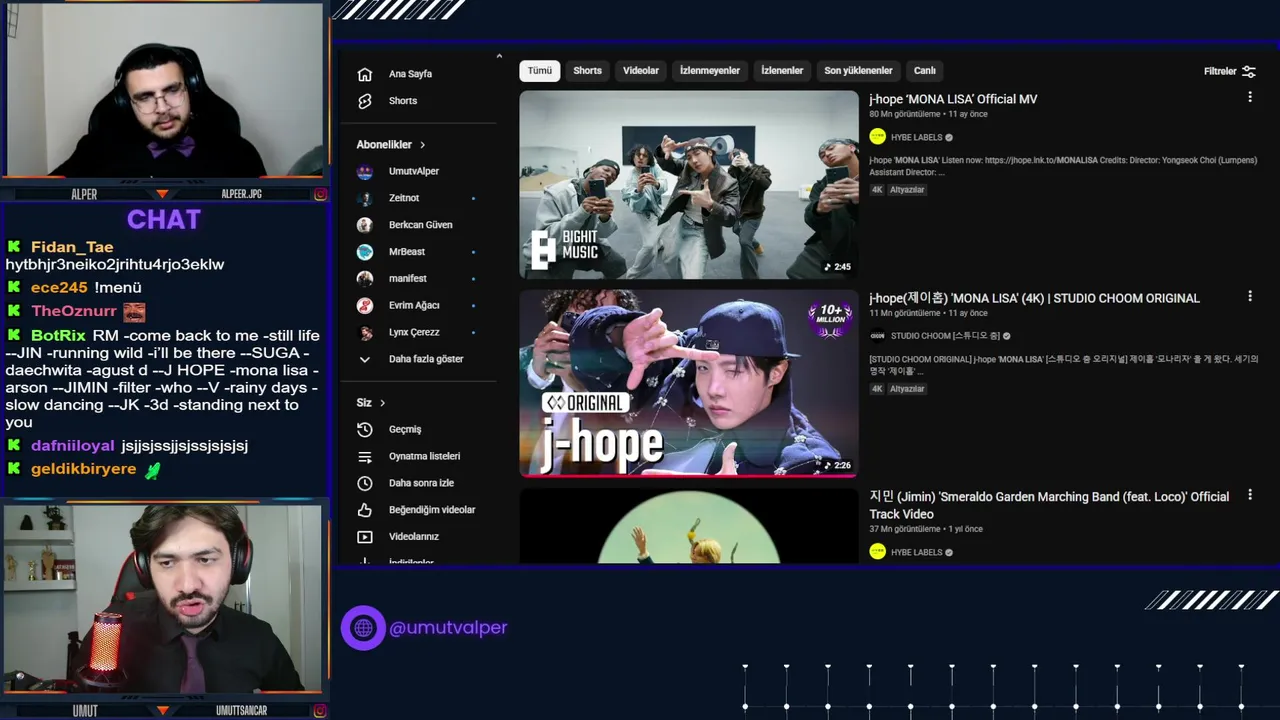Click sidebar scroll-up arrow
The width and height of the screenshot is (1280, 720).
click(x=499, y=56)
